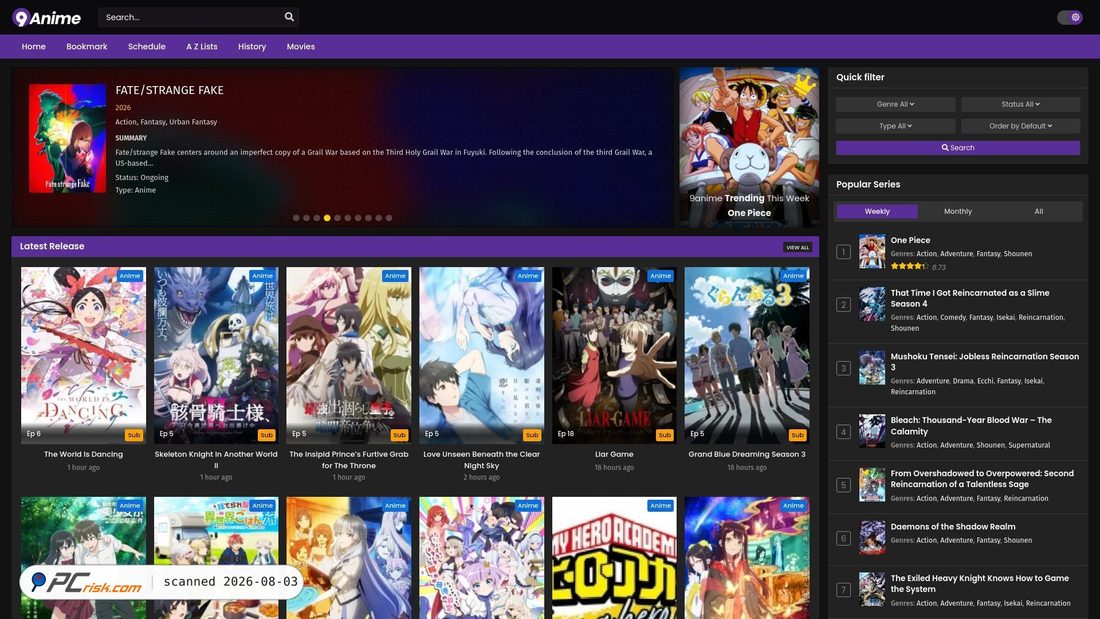Click Comedy genre under Slime Season 4
Image resolution: width=1100 pixels, height=619 pixels.
tap(953, 317)
